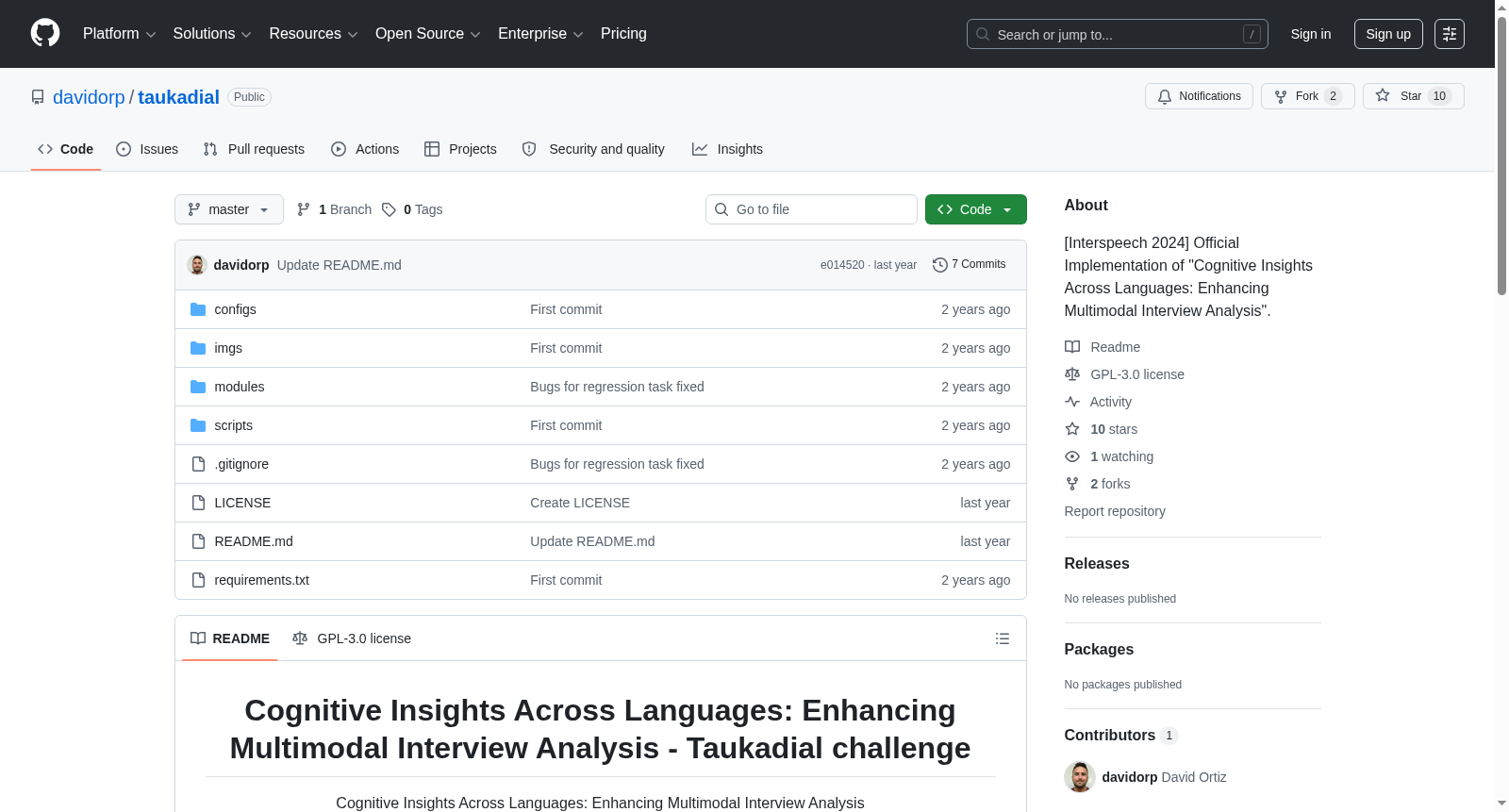Star the taukadial repository
The image size is (1509, 812).
(x=1413, y=96)
